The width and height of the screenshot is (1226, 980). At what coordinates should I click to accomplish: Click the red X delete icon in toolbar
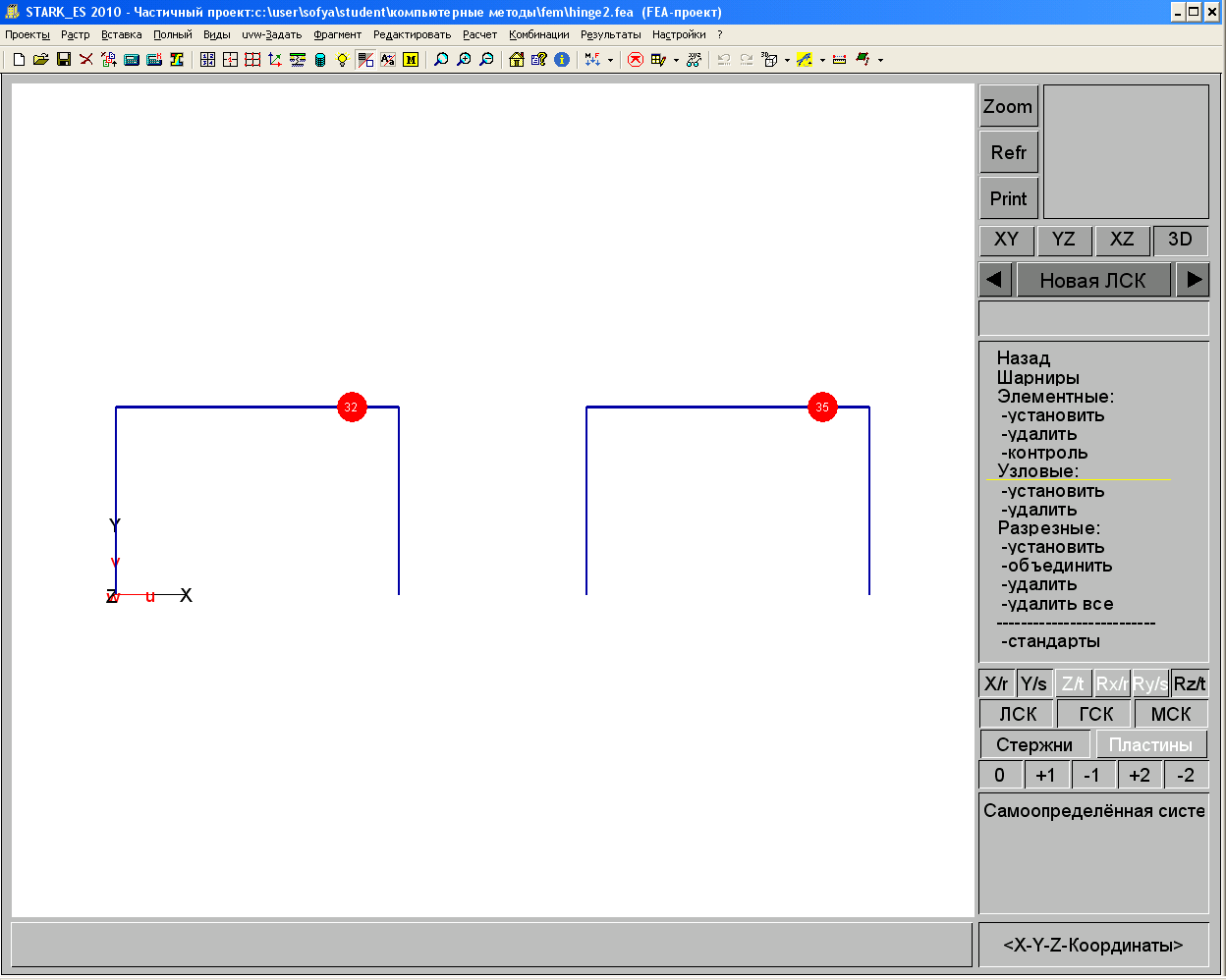click(85, 60)
